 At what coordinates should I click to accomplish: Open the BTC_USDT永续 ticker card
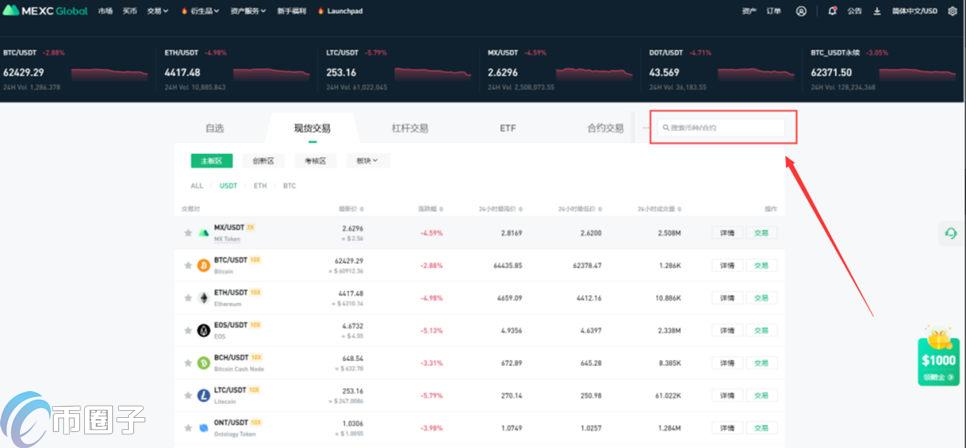click(x=883, y=70)
